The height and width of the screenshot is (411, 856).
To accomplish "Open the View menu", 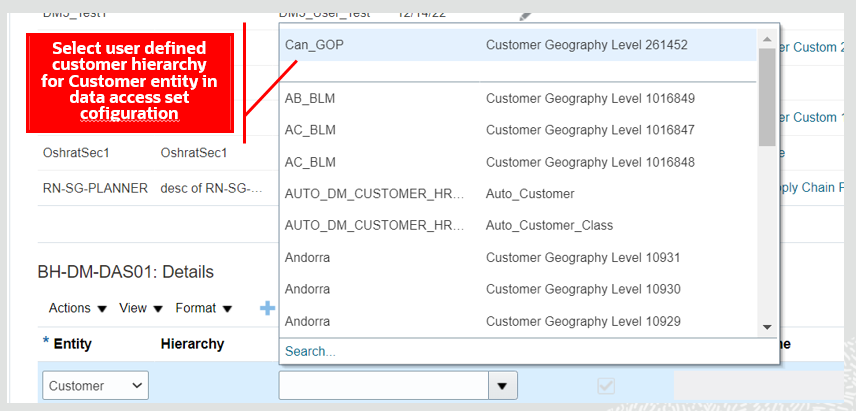I will pyautogui.click(x=141, y=308).
